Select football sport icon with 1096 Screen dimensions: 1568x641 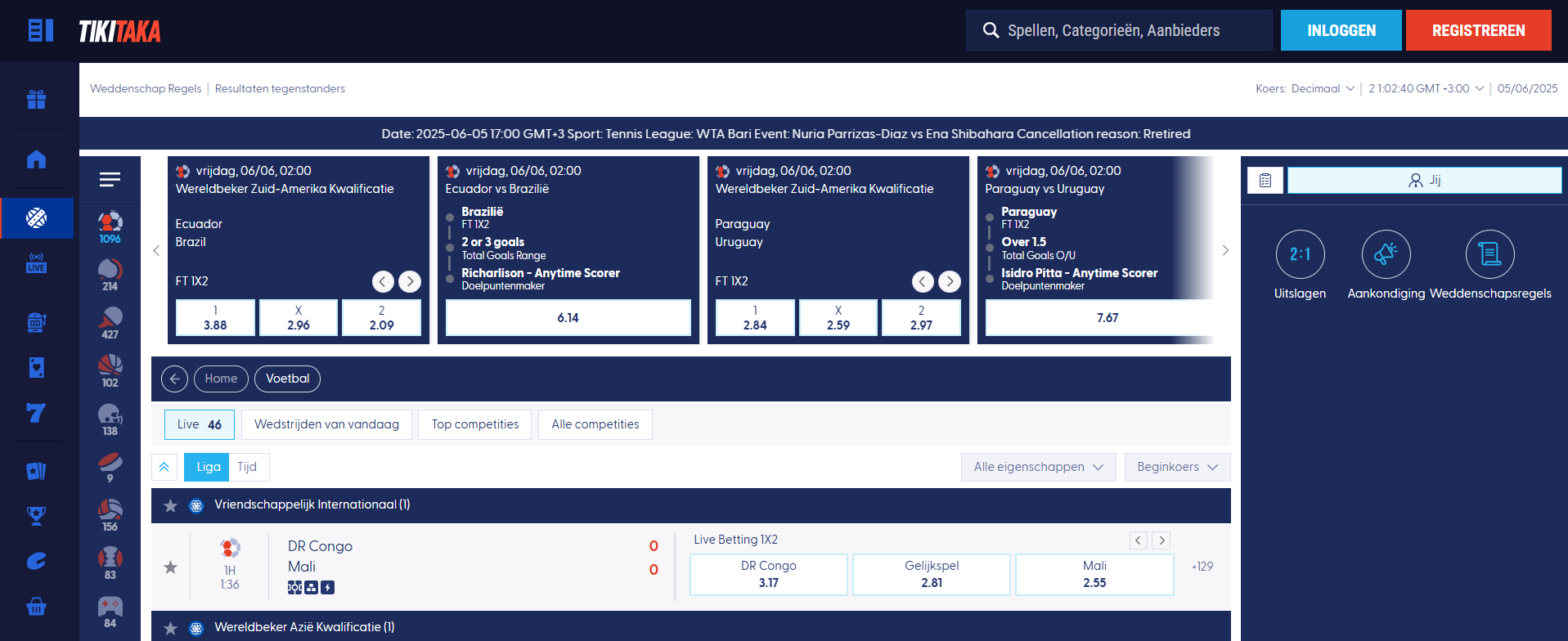pos(110,227)
